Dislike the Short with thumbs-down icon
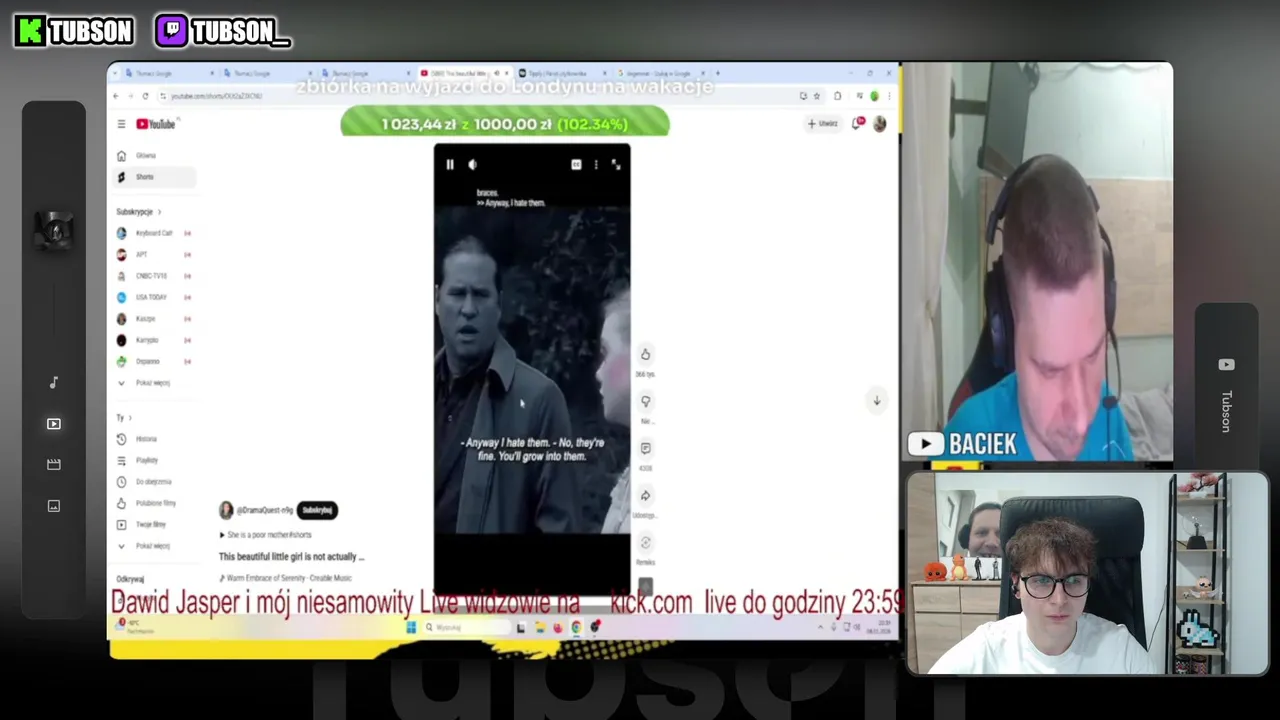1280x720 pixels. pyautogui.click(x=645, y=401)
